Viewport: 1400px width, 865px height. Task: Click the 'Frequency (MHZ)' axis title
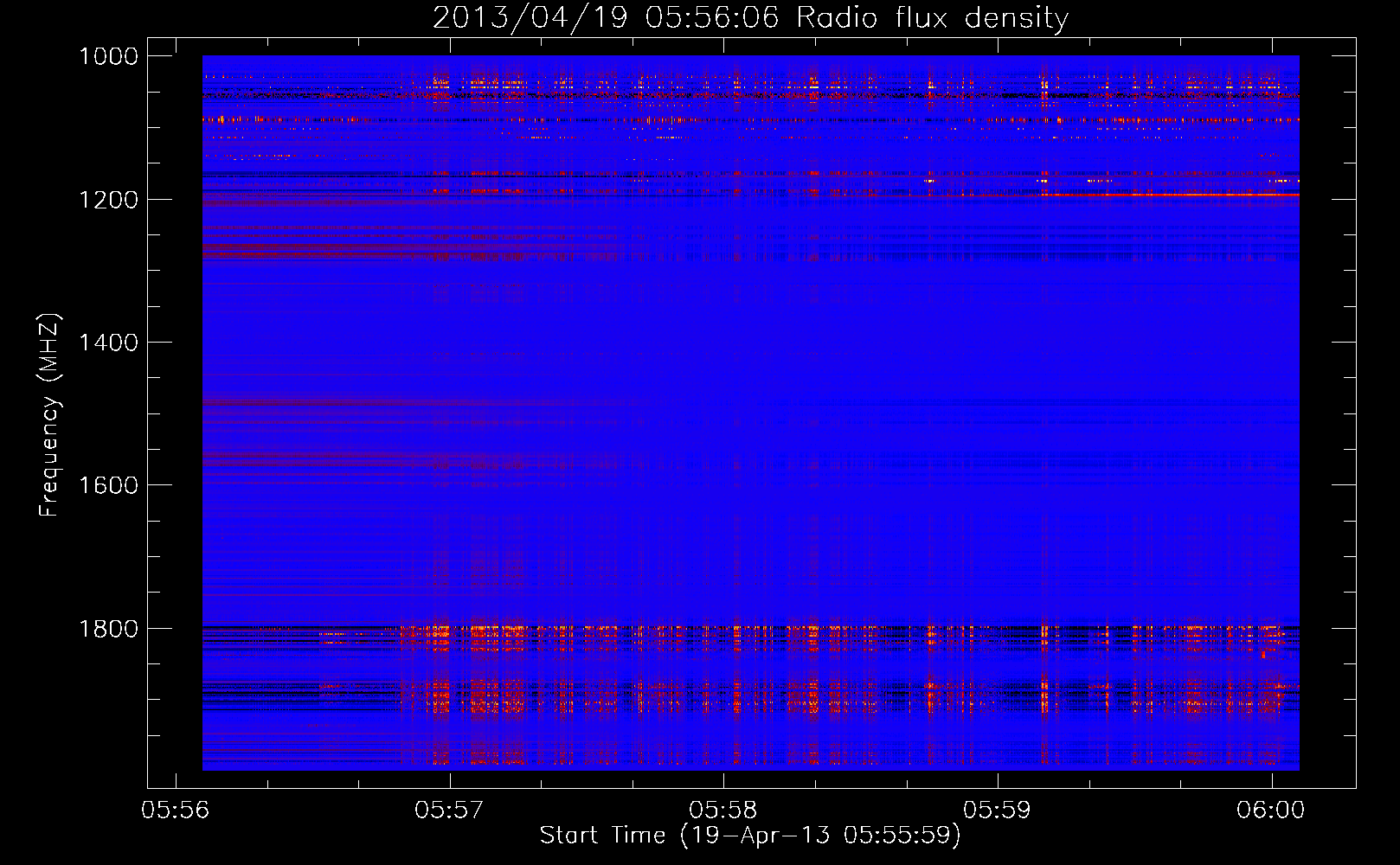49,414
